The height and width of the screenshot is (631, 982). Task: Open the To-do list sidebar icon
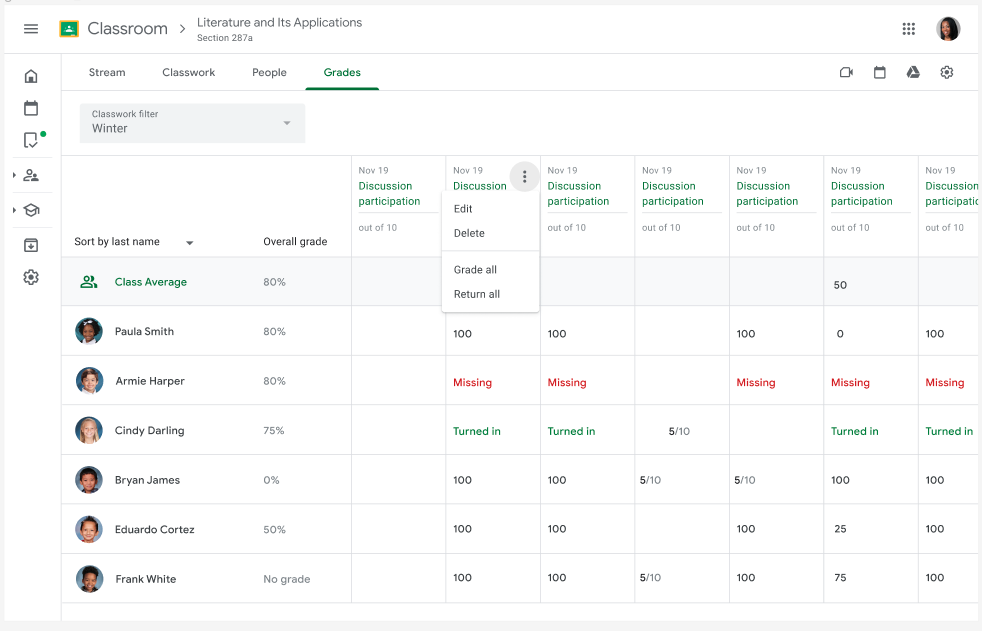click(x=31, y=140)
